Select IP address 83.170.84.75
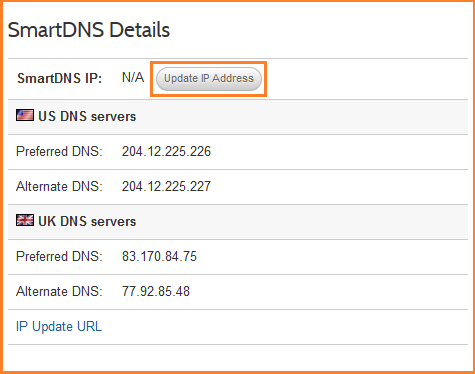The image size is (475, 374). click(159, 256)
